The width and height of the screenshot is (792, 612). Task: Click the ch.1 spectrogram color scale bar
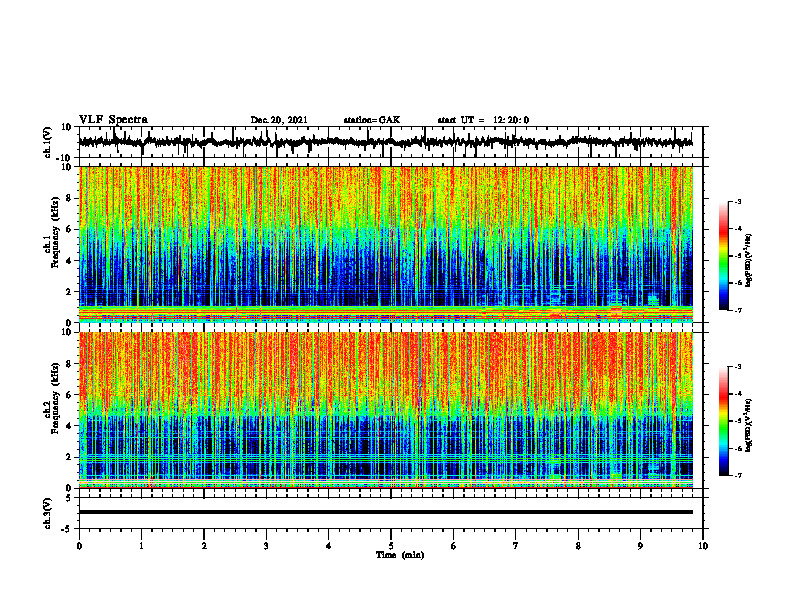pyautogui.click(x=723, y=256)
